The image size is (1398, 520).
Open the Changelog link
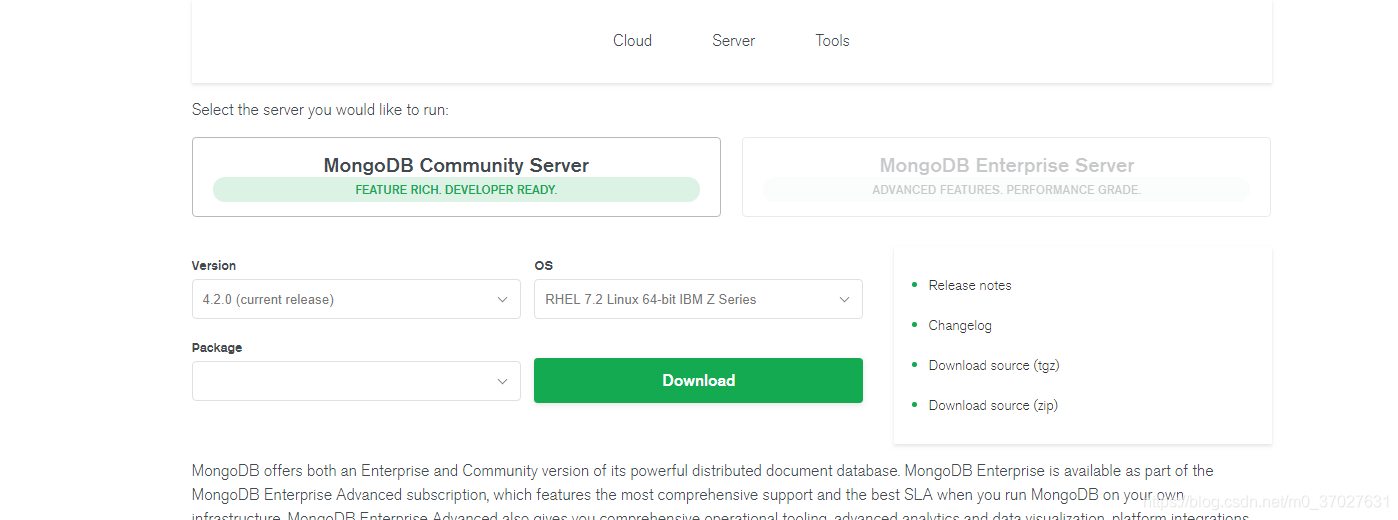coord(960,325)
